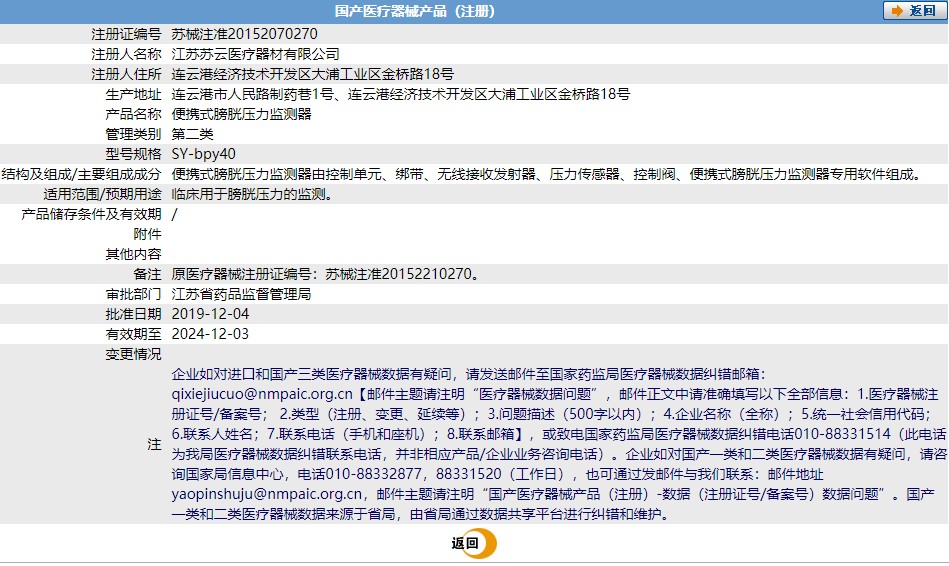Select intended use text 临床用于膀胱压力的监测。
This screenshot has height=566, width=949.
pyautogui.click(x=252, y=194)
